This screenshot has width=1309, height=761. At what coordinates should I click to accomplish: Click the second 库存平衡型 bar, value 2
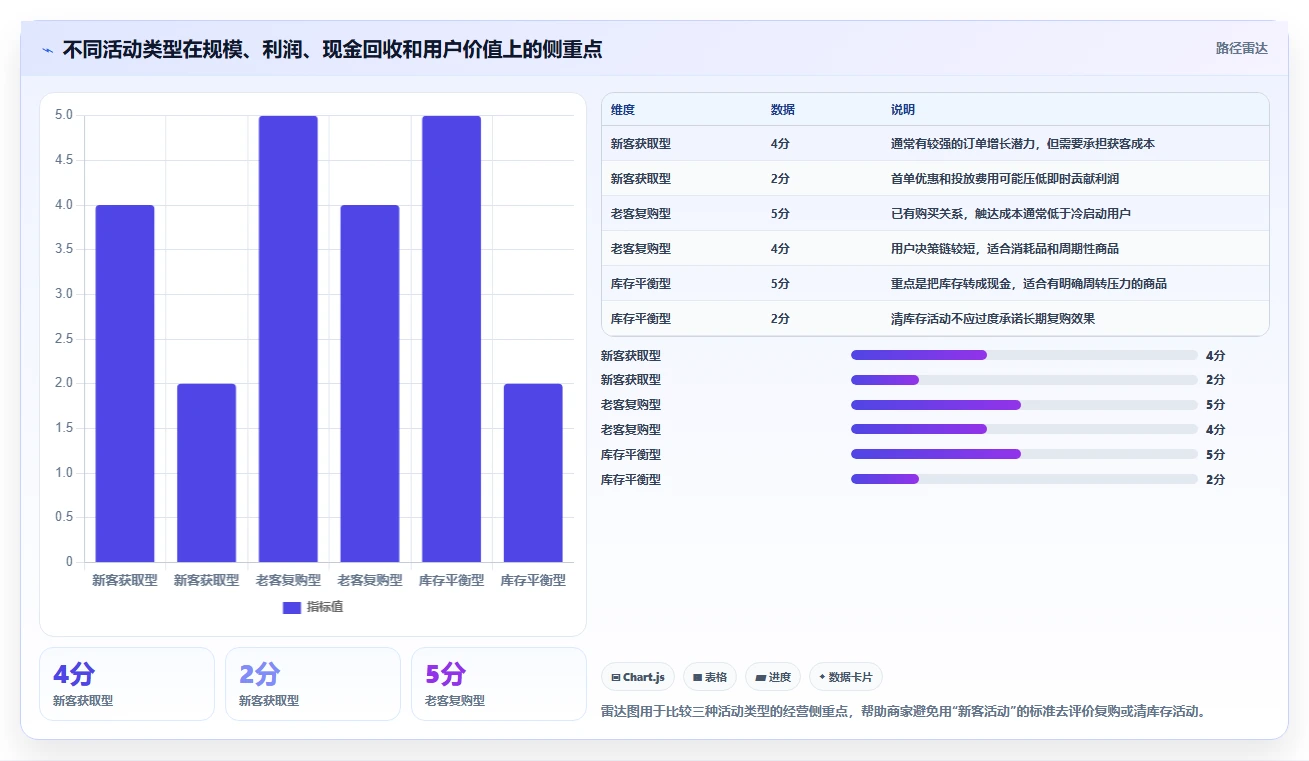pyautogui.click(x=533, y=473)
